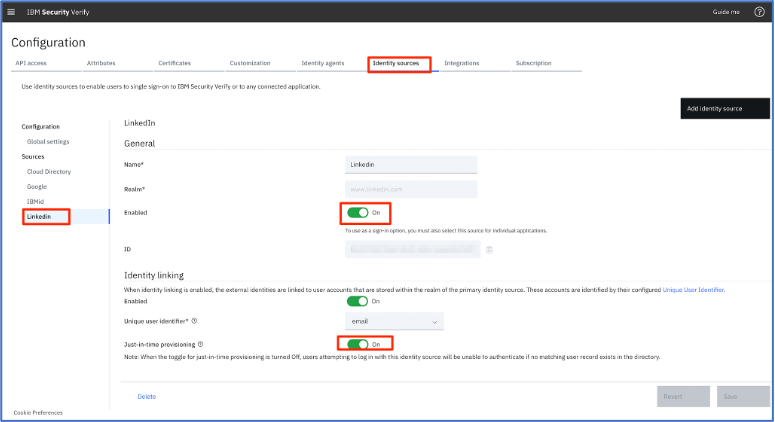
Task: Show info for Just-in-time provisioning
Action: [x=200, y=344]
